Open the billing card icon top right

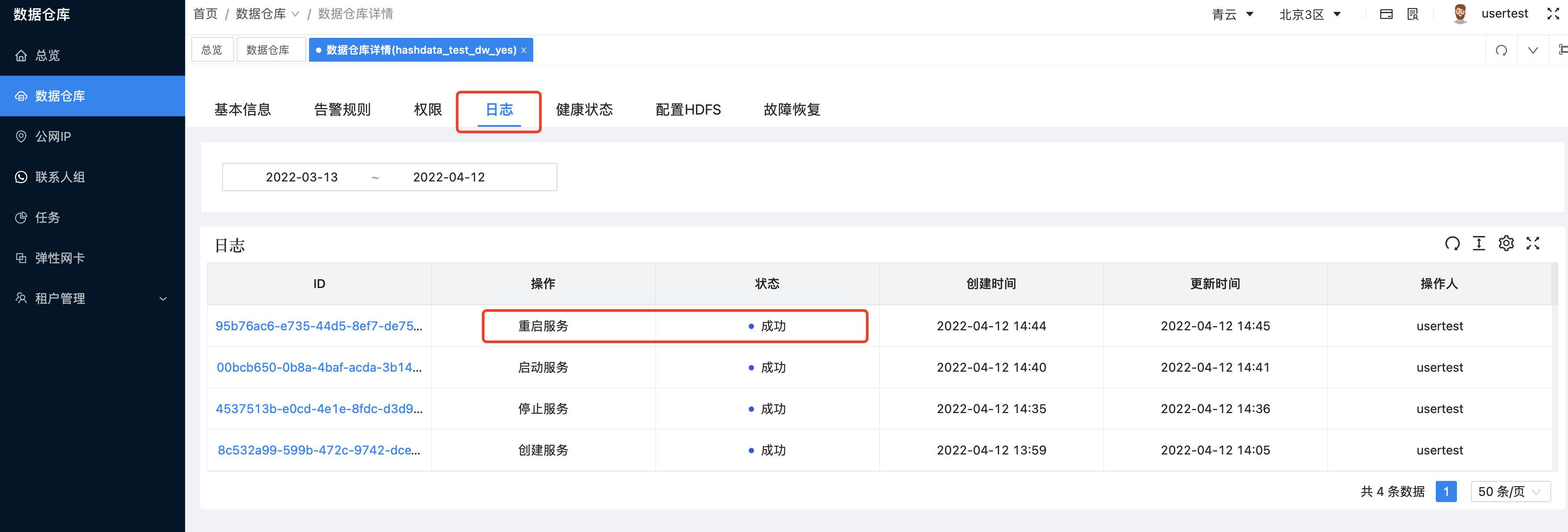[1386, 13]
